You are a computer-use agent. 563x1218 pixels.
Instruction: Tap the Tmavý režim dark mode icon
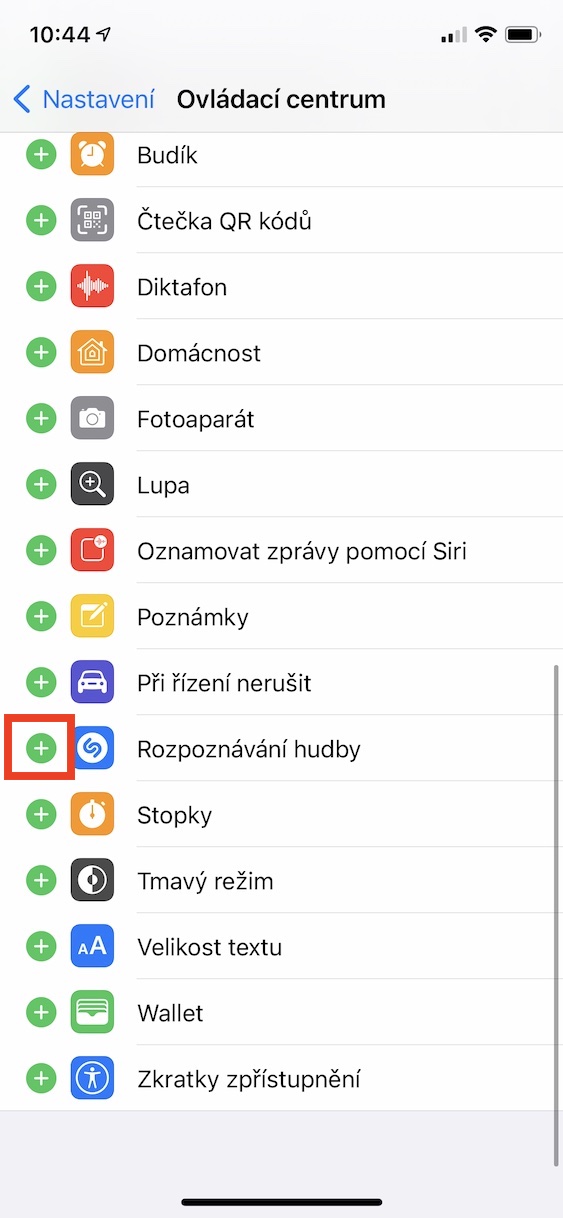pyautogui.click(x=92, y=881)
